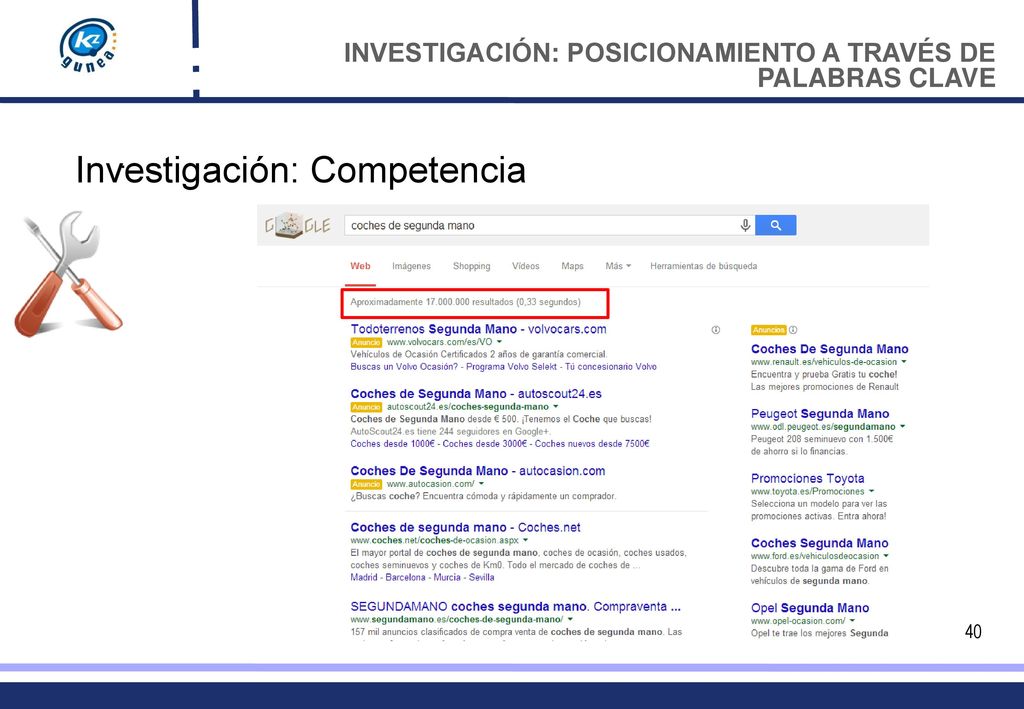The height and width of the screenshot is (709, 1024).
Task: Click the wrench and screwdriver tools image
Action: [67, 274]
